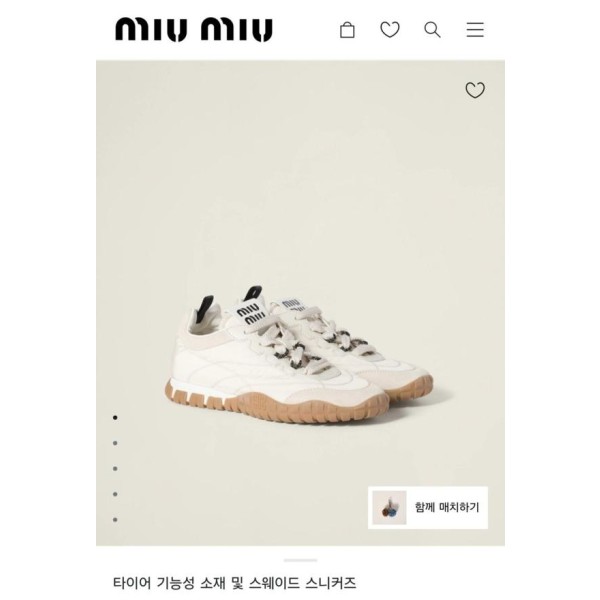Open the shopping bag icon

point(347,30)
